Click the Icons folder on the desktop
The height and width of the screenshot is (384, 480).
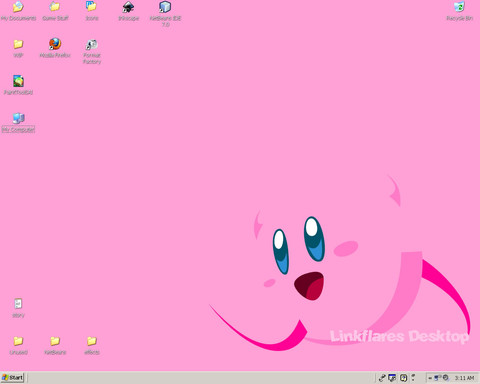[92, 11]
